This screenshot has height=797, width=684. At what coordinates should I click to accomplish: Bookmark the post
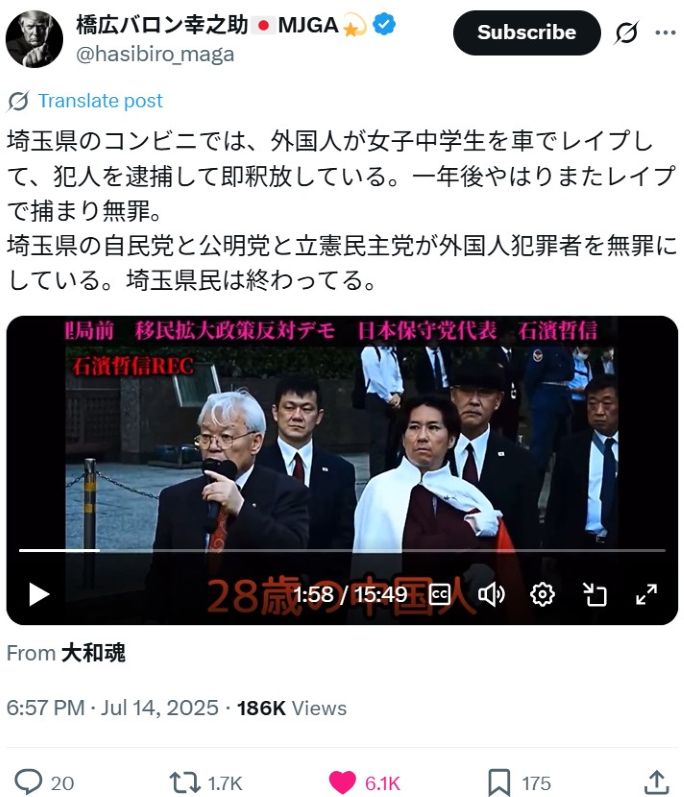pyautogui.click(x=499, y=783)
